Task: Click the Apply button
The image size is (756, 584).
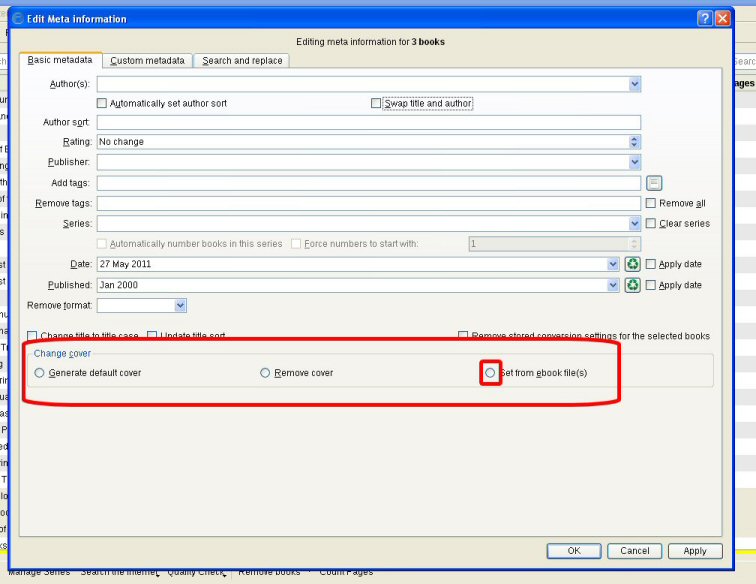Action: point(695,551)
